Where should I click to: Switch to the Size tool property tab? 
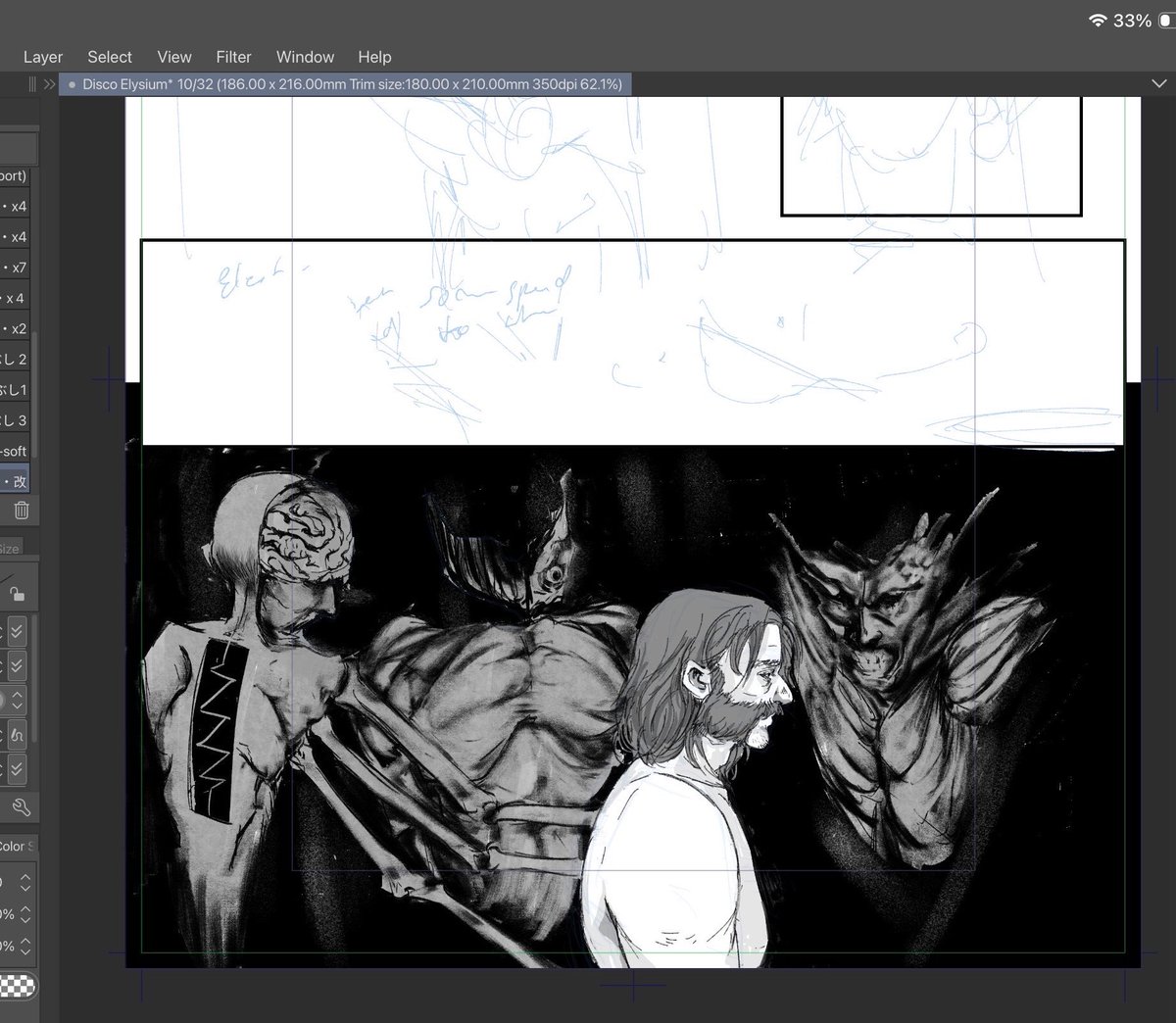pyautogui.click(x=10, y=549)
